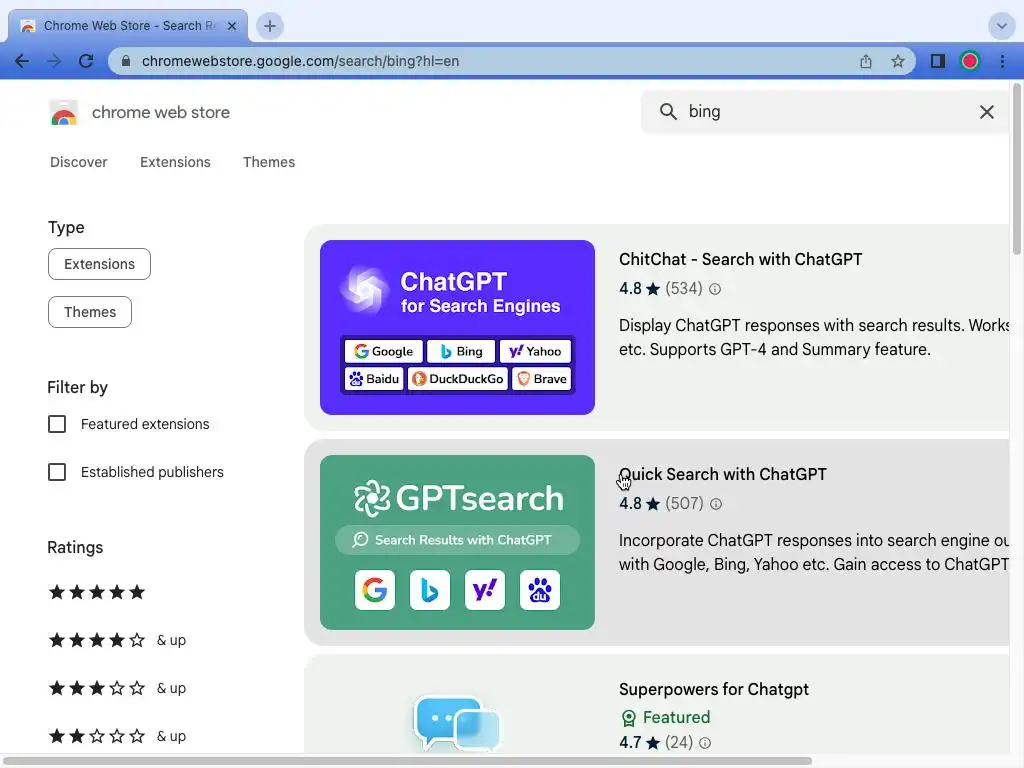Click ChitChat 4.8 star rating
The image size is (1024, 768).
tap(639, 289)
